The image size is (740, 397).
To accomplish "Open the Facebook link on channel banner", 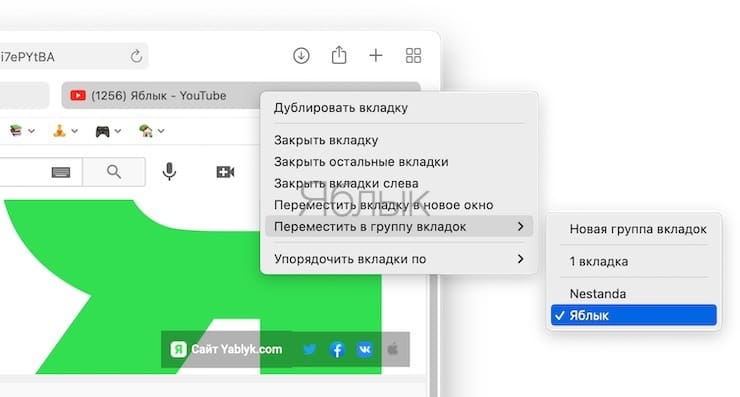I will pos(337,349).
